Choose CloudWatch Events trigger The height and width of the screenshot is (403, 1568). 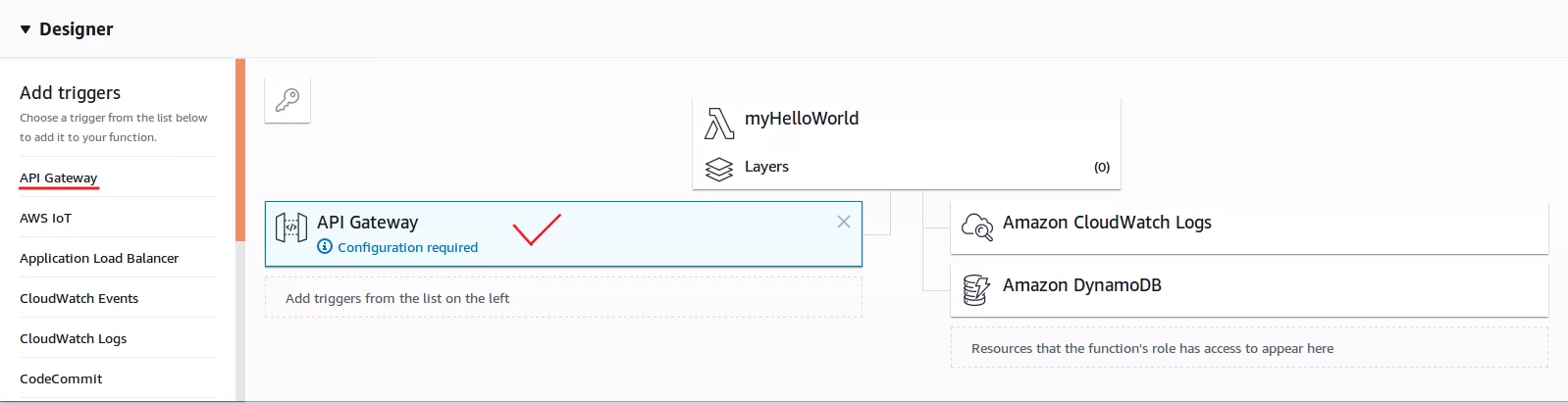click(79, 298)
